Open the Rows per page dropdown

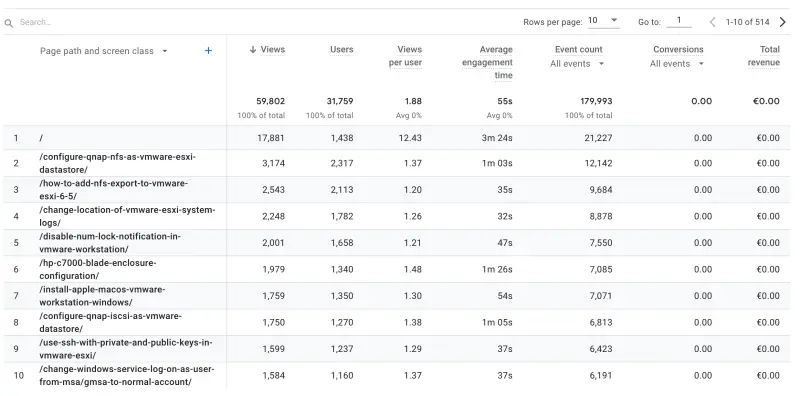click(604, 21)
